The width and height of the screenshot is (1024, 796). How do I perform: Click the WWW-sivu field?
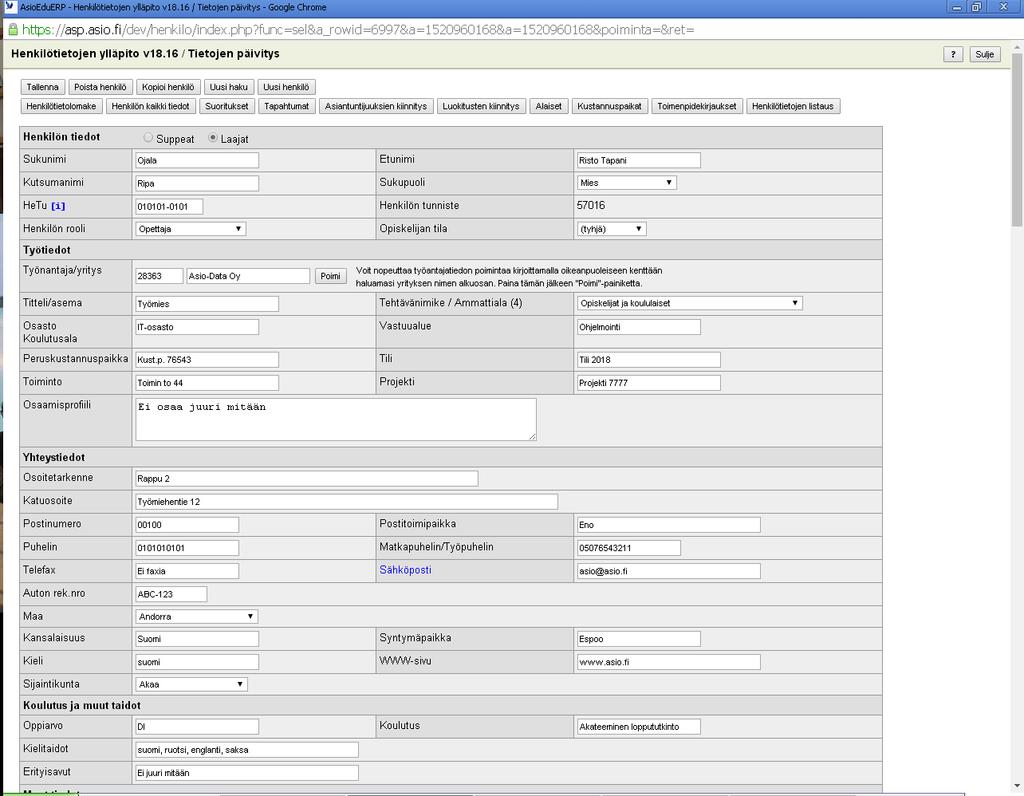tap(668, 661)
